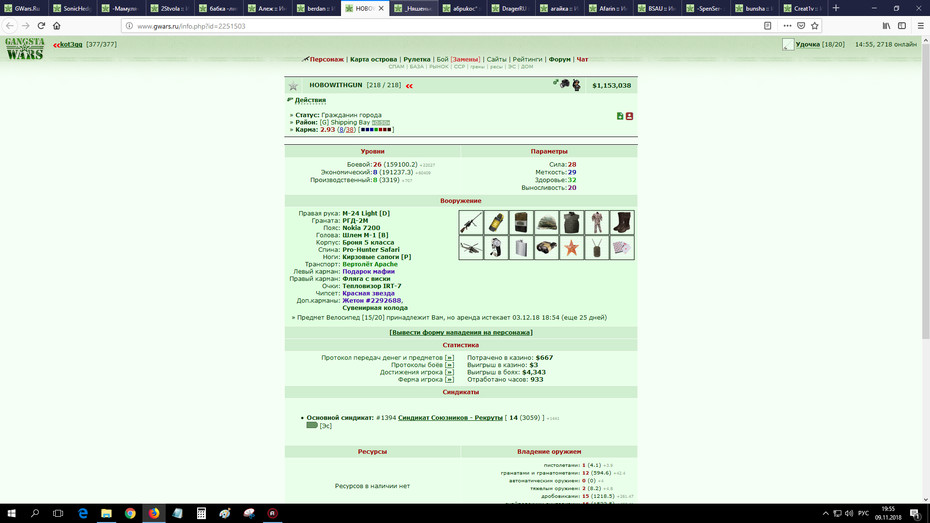This screenshot has width=930, height=523.
Task: Open the Персонаж menu item
Action: (326, 59)
